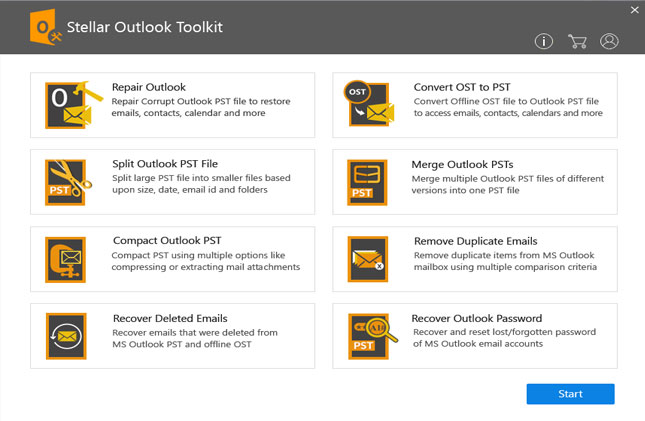645x421 pixels.
Task: Select the Repair Outlook hammer icon
Action: (x=74, y=105)
